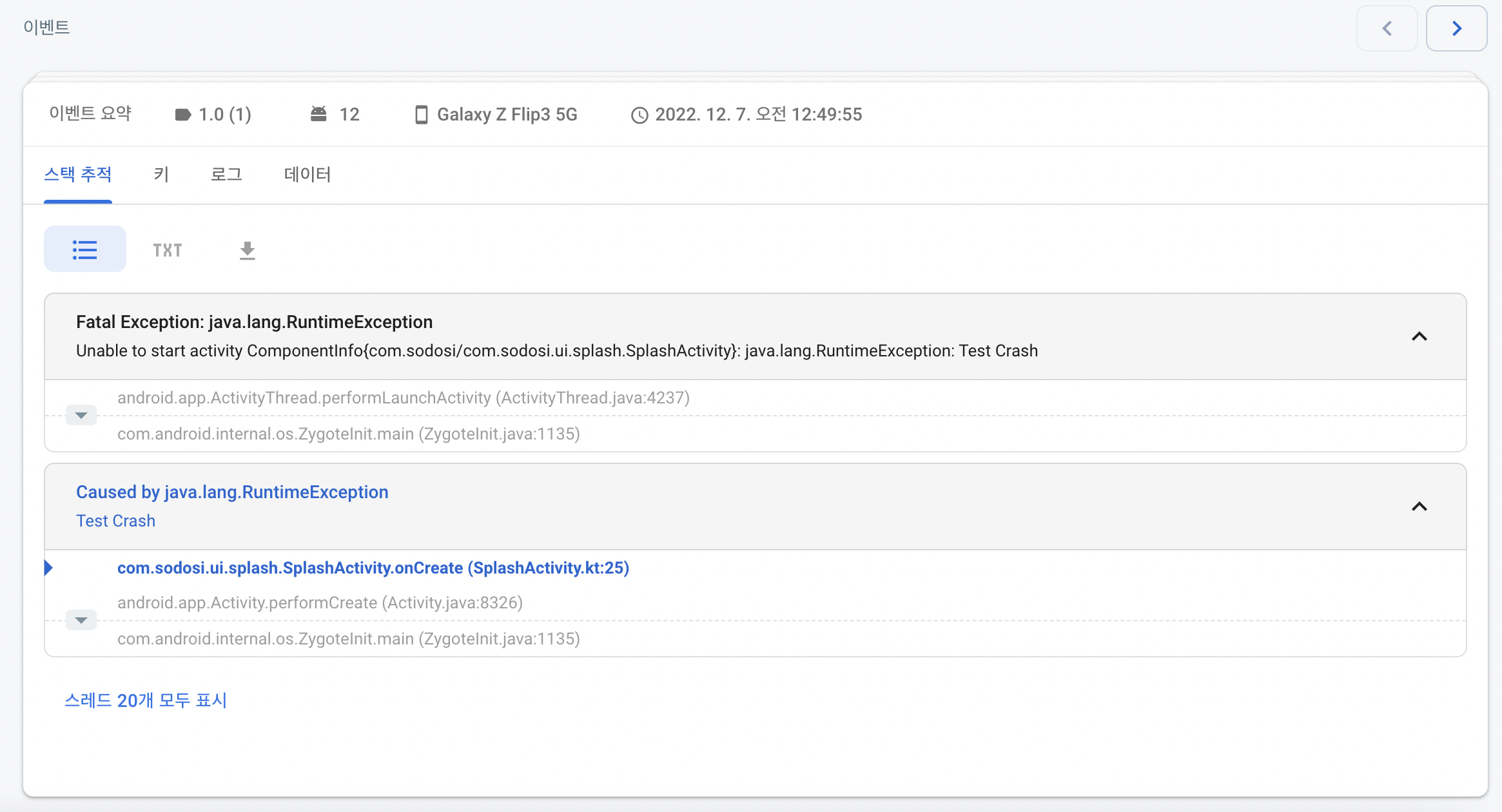Screen dimensions: 1502x812
Task: Select the 스택 추적 tab
Action: coord(78,175)
